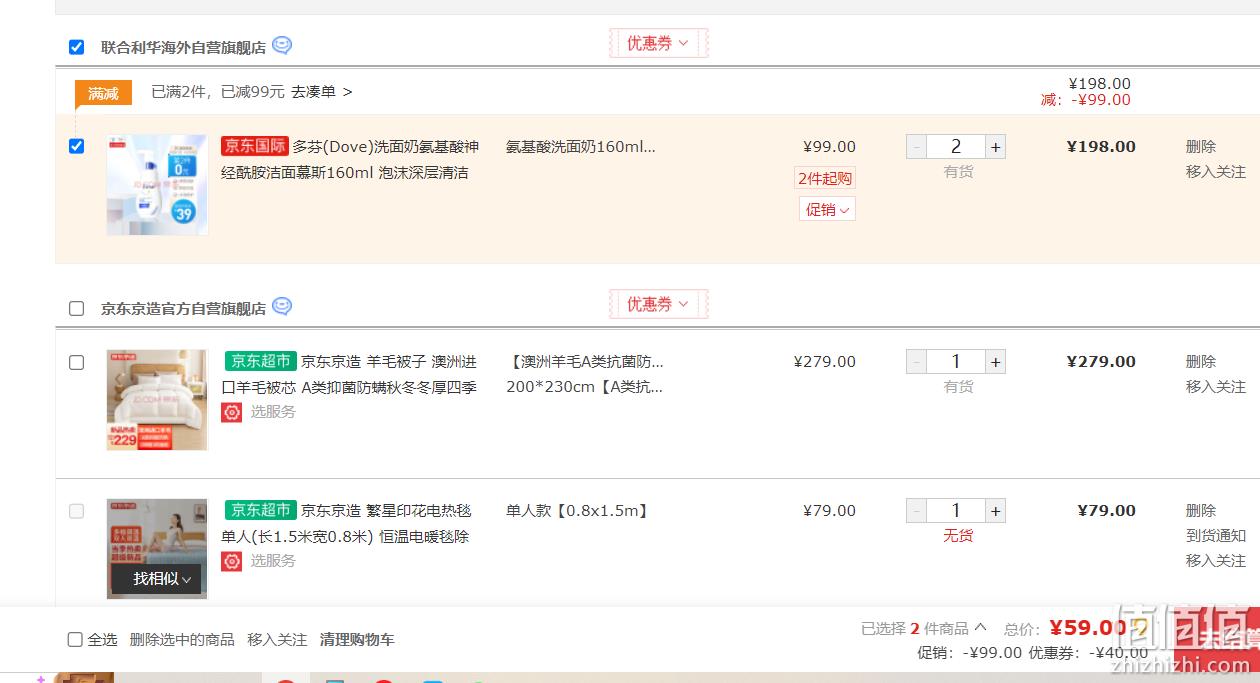This screenshot has height=683, width=1260.
Task: Click the 2件起购 label
Action: (825, 179)
